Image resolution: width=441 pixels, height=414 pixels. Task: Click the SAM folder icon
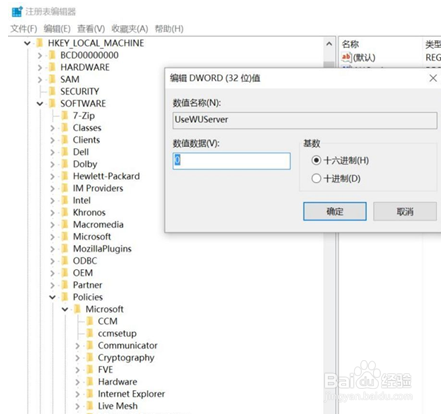(52, 79)
